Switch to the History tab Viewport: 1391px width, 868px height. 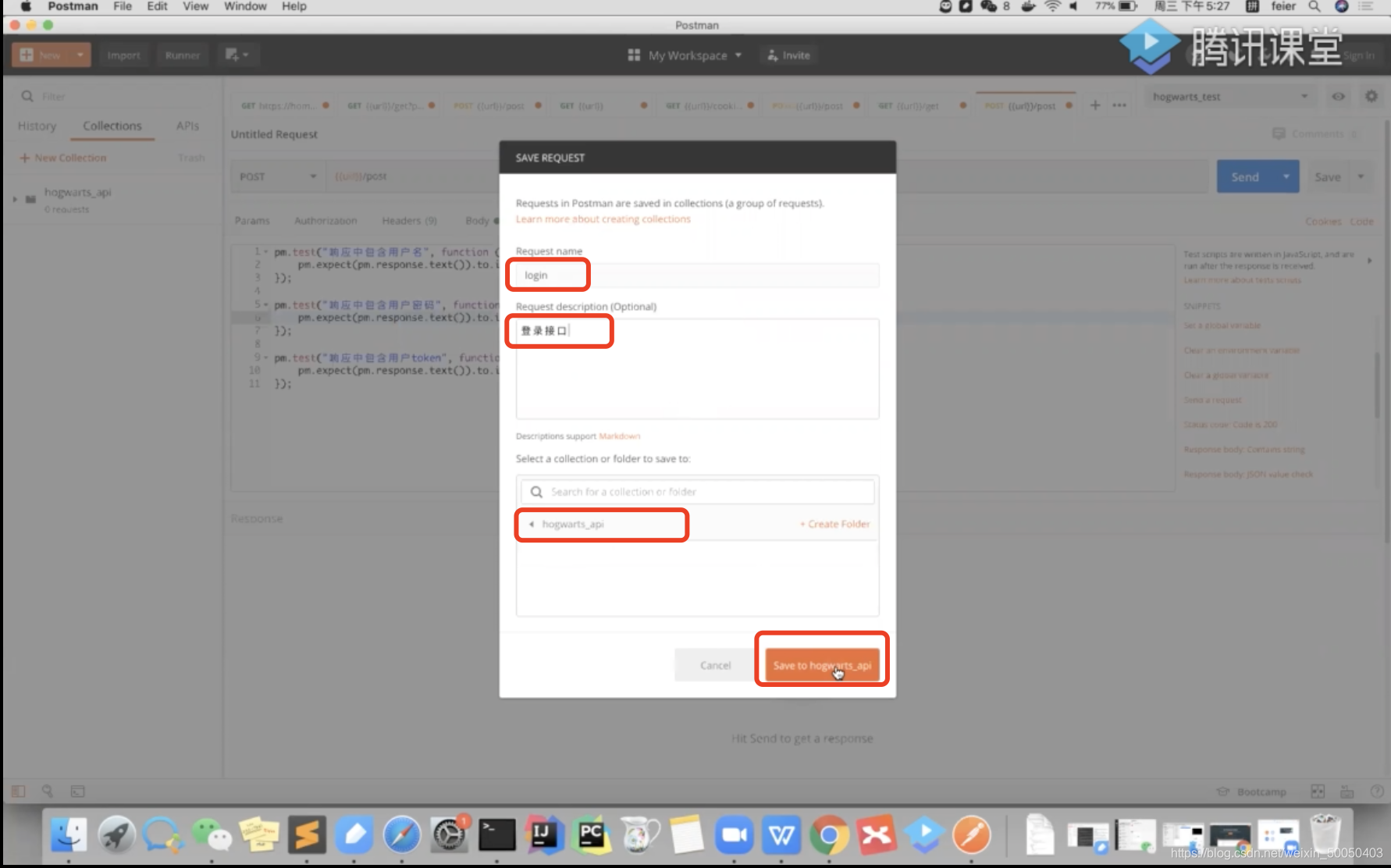tap(37, 126)
